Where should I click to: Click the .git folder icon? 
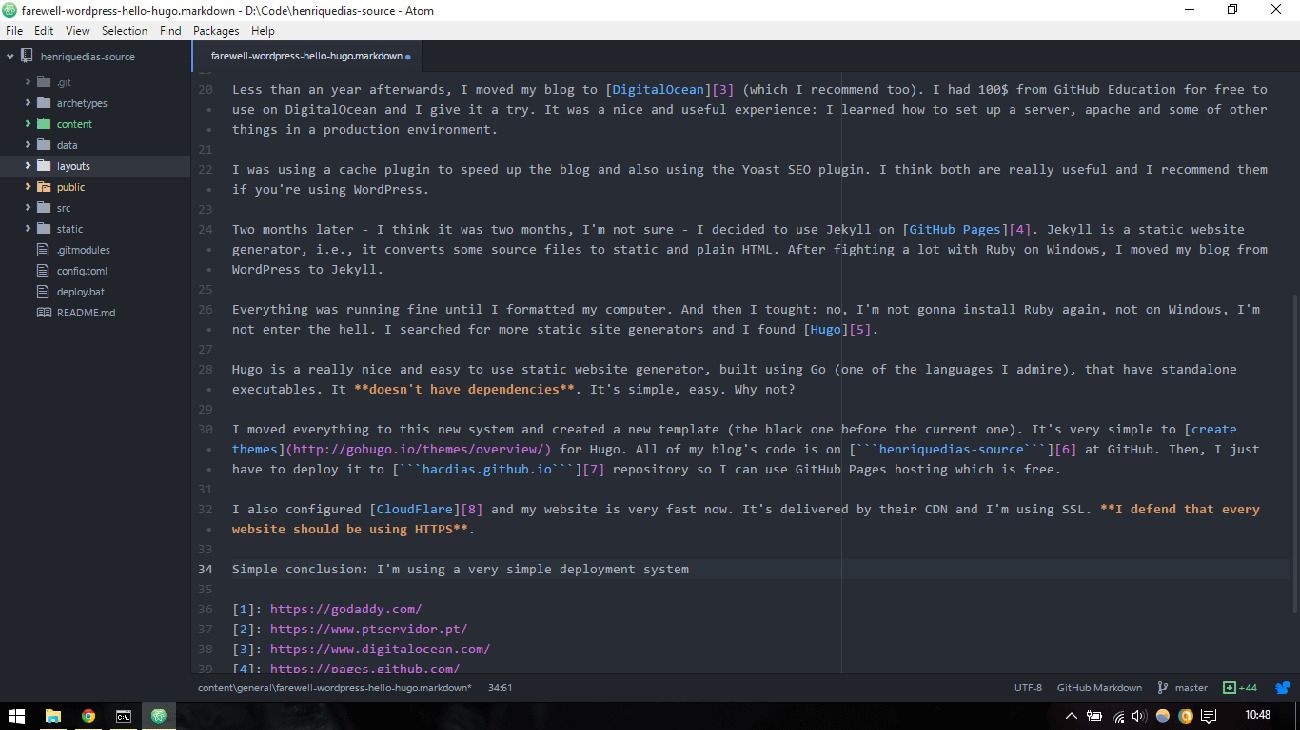[43, 82]
